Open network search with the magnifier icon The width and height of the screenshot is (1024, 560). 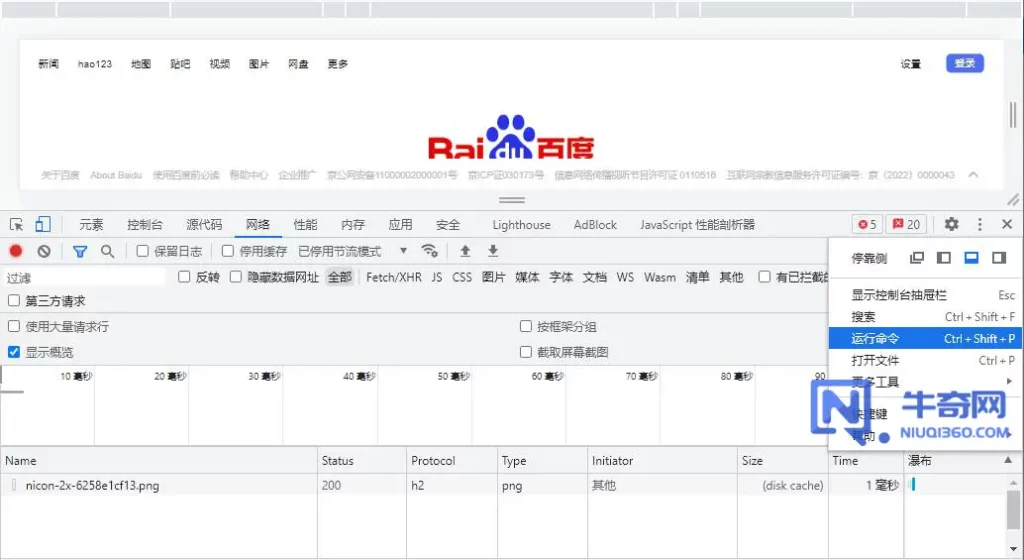(x=108, y=251)
